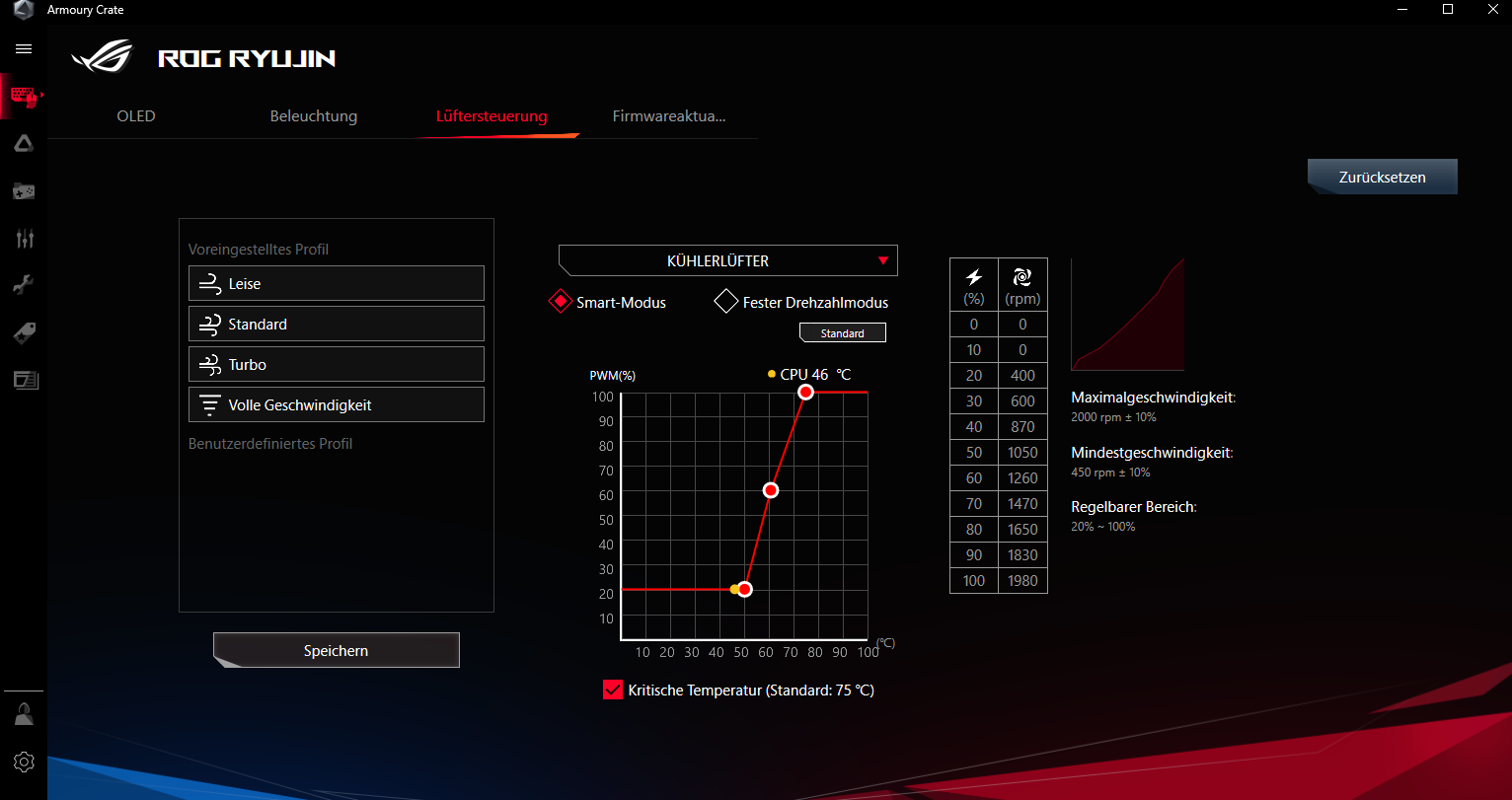This screenshot has height=800, width=1512.
Task: Click the 1830 rpm table cell
Action: click(x=1022, y=554)
